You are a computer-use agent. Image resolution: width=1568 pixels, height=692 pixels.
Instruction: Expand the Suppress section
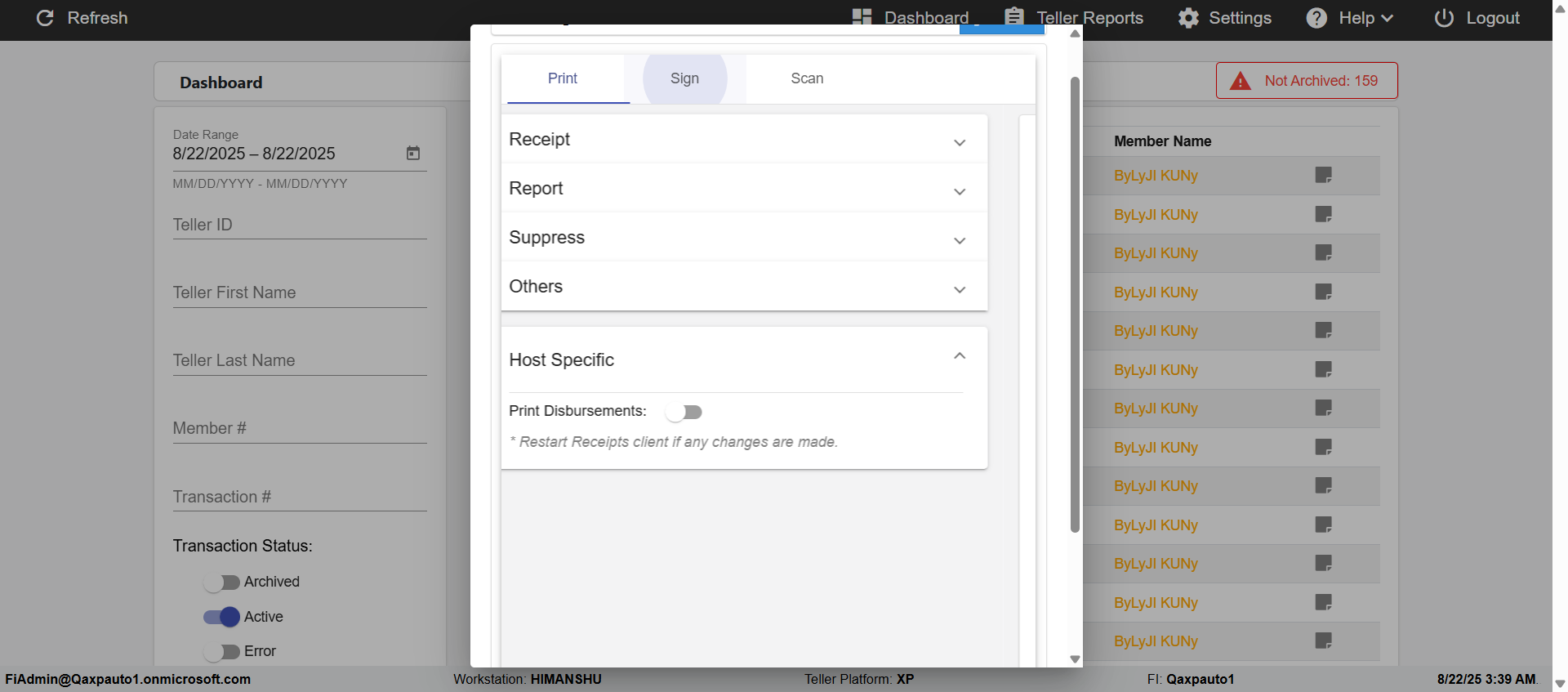pos(744,237)
